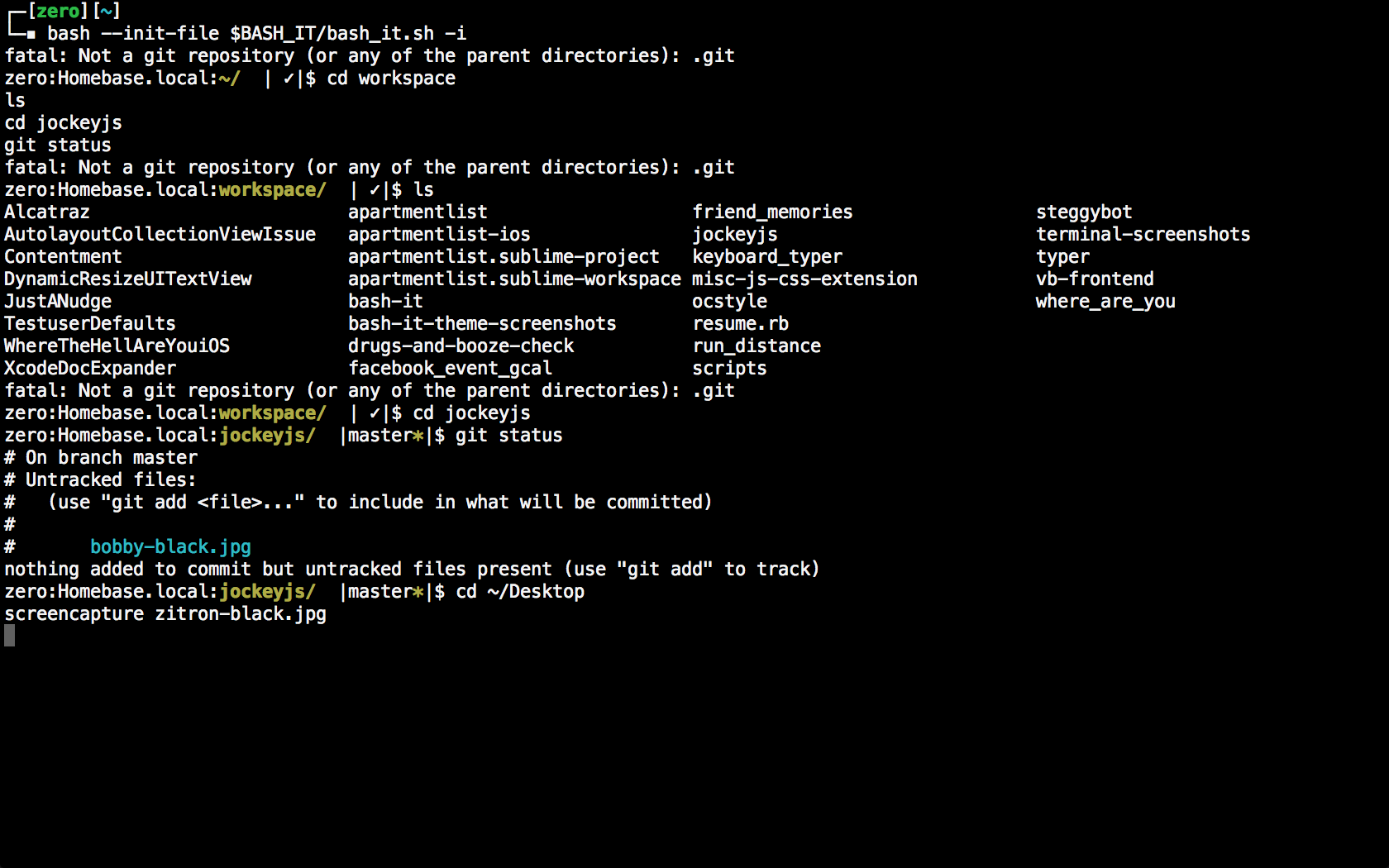1389x868 pixels.
Task: Click the facebook_event_gcal entry
Action: (450, 369)
